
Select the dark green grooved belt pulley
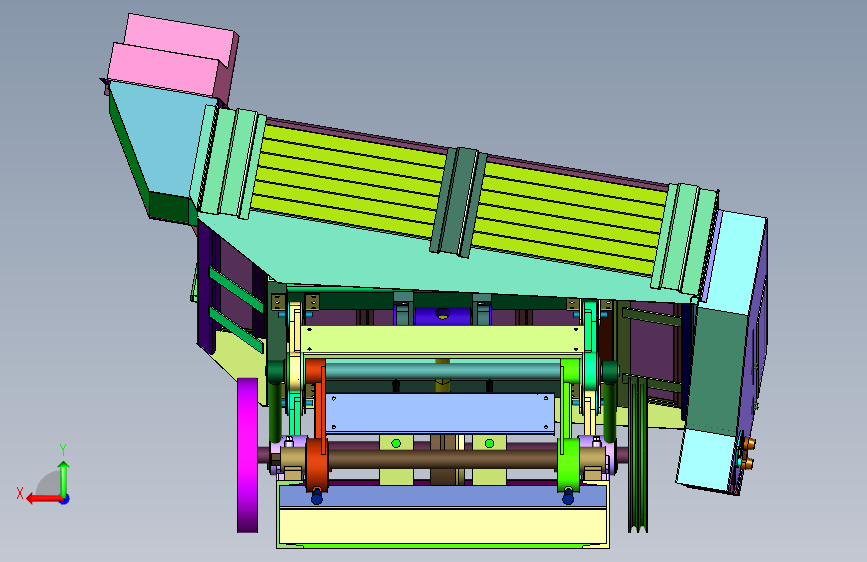[x=638, y=455]
